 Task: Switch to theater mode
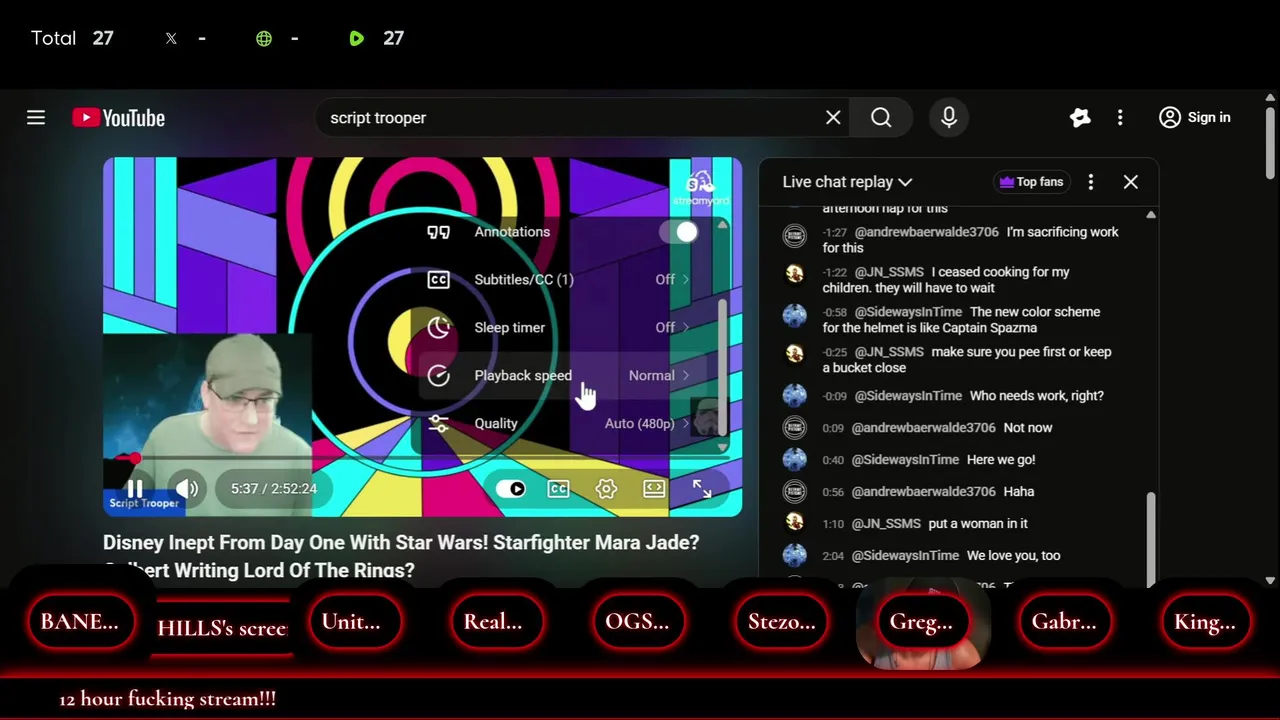click(x=654, y=489)
